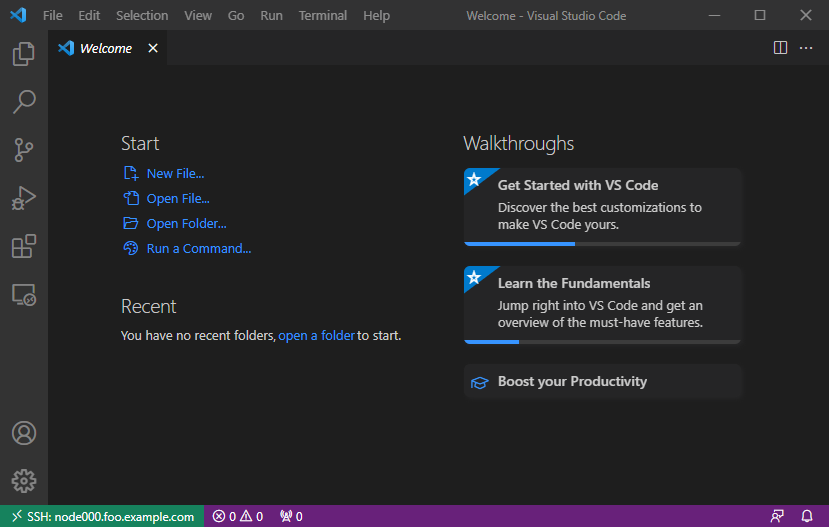This screenshot has width=829, height=527.
Task: Open the SSH remote host status menu
Action: tap(102, 516)
